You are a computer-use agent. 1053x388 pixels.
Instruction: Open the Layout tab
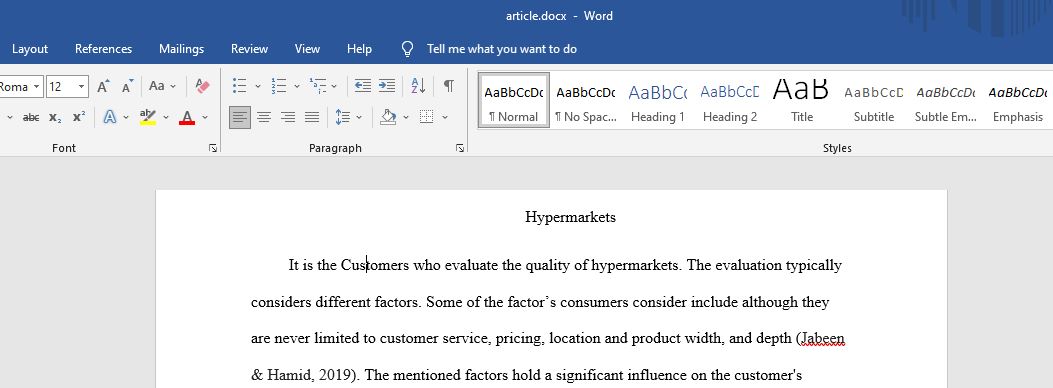click(x=30, y=49)
